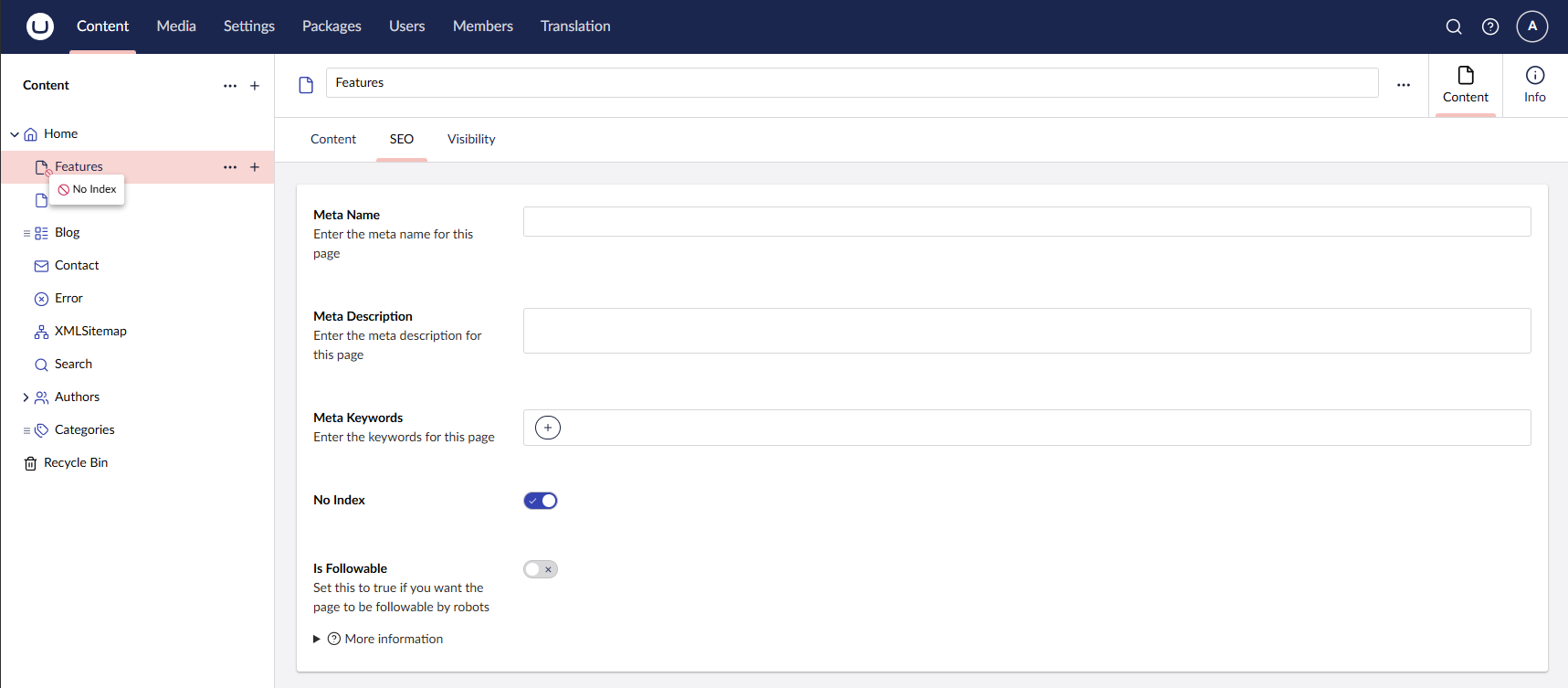Open the editor header ellipsis actions menu
The height and width of the screenshot is (688, 1568).
pyautogui.click(x=1404, y=85)
